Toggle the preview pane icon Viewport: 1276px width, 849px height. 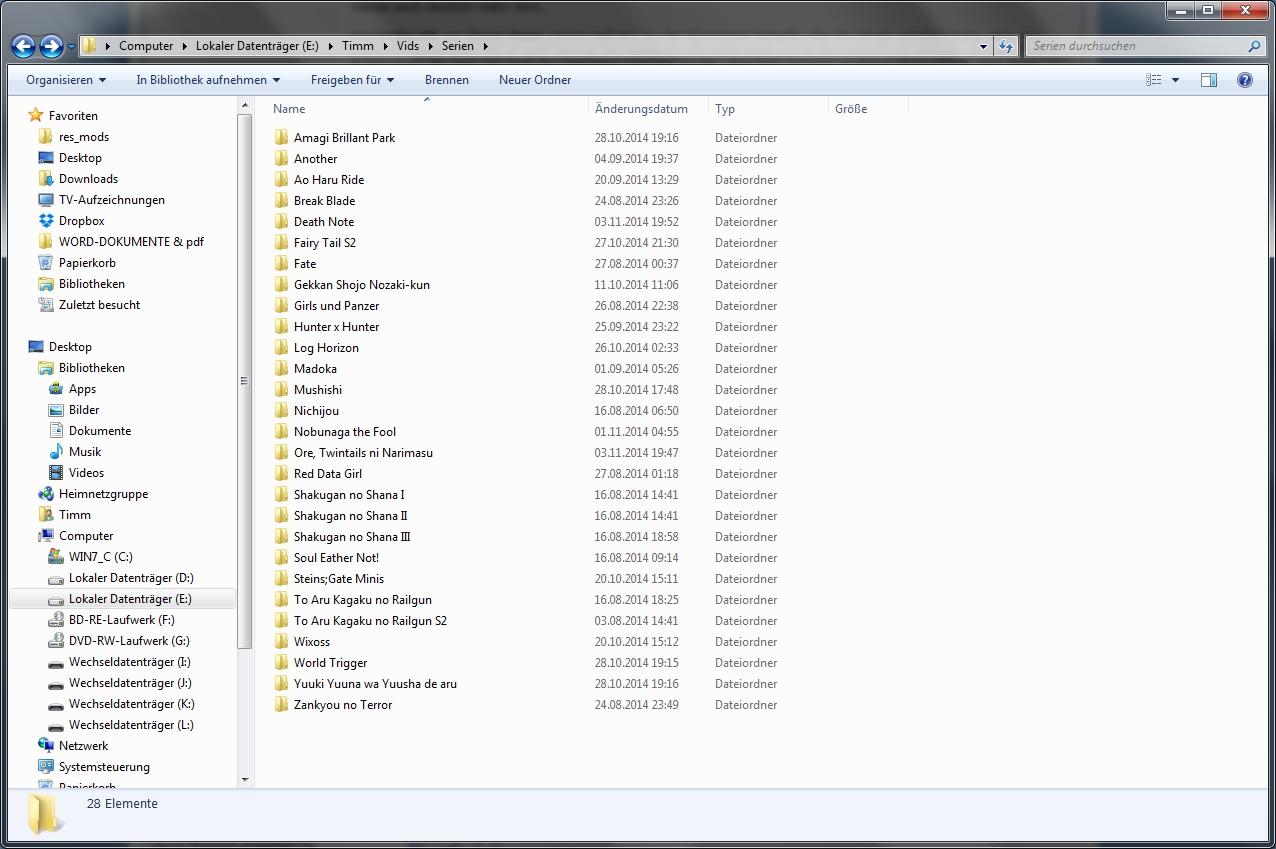tap(1208, 80)
